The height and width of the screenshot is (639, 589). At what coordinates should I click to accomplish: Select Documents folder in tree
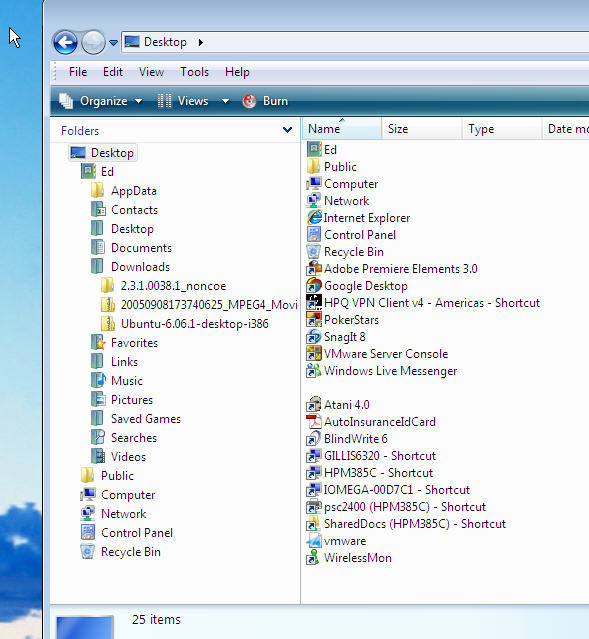pyautogui.click(x=131, y=248)
